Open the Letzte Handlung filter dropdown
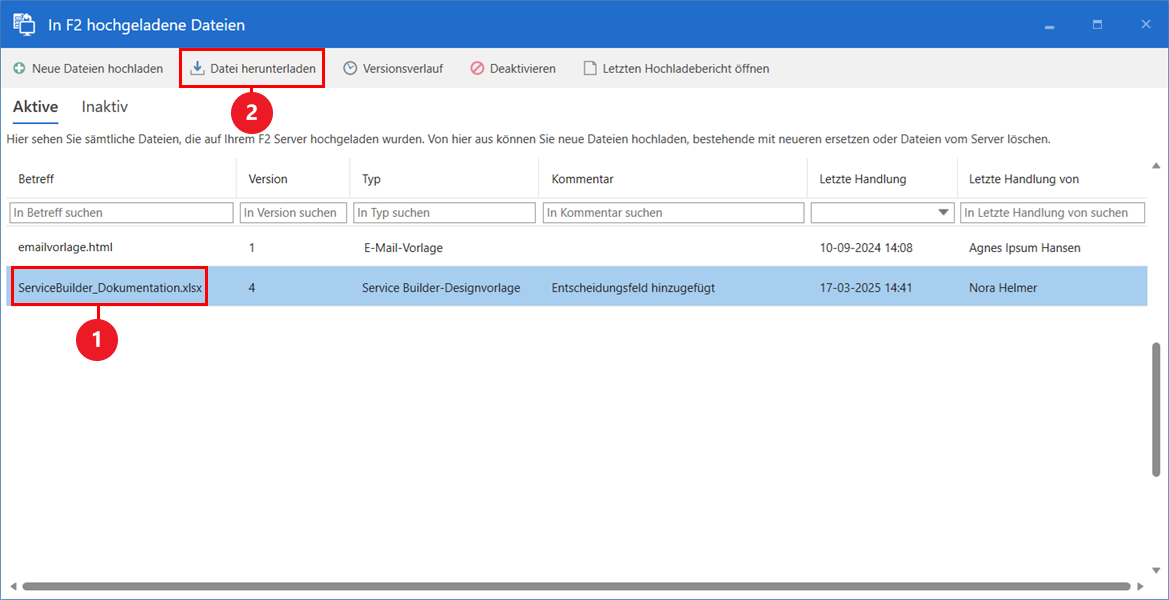This screenshot has width=1169, height=600. click(x=942, y=212)
